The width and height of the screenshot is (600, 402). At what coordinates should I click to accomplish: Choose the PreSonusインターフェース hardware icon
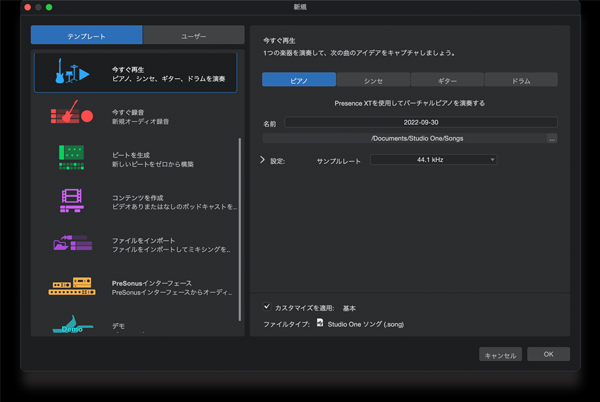point(72,286)
